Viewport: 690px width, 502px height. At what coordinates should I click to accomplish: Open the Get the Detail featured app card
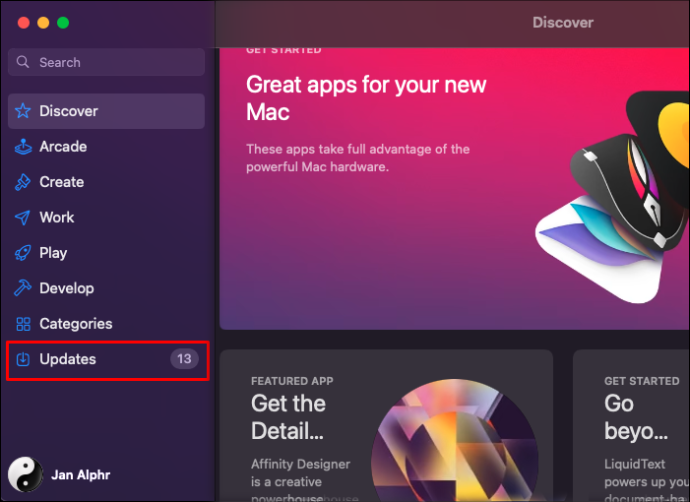click(386, 425)
